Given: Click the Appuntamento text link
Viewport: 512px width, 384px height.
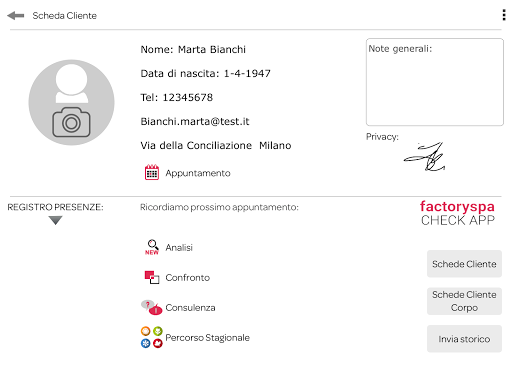Looking at the screenshot, I should click(x=198, y=173).
